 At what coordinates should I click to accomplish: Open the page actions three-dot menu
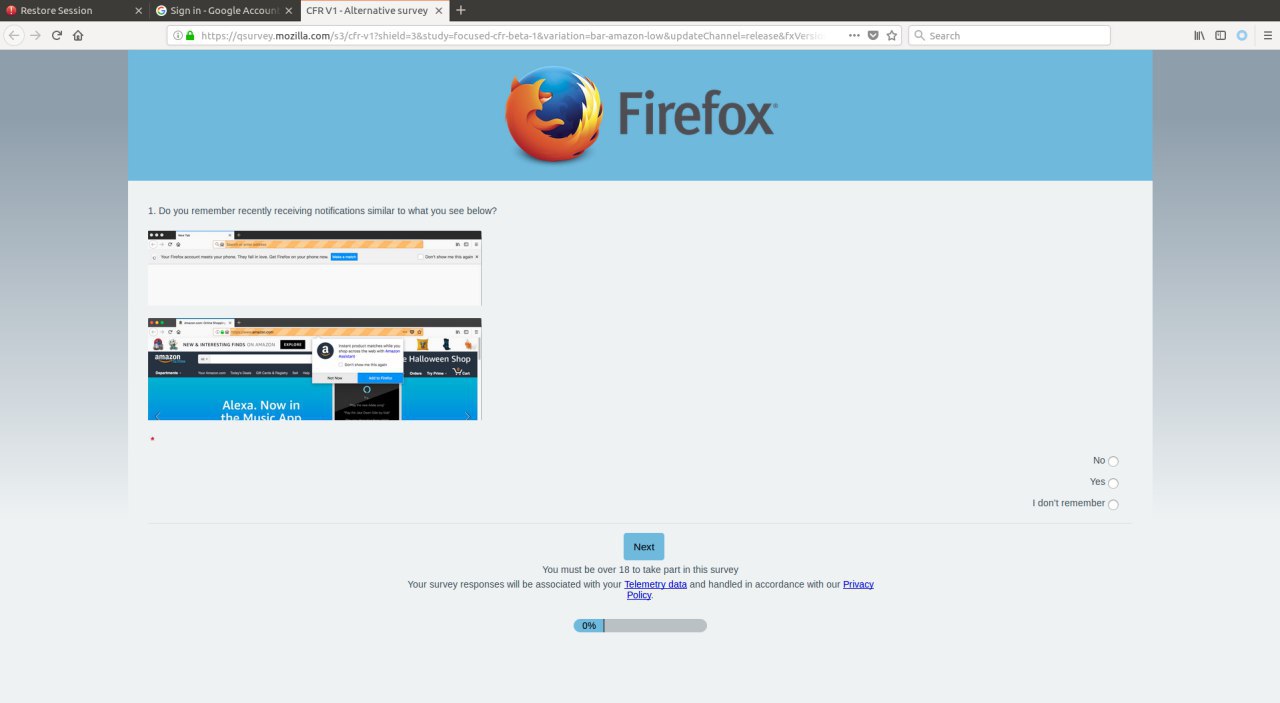point(854,35)
